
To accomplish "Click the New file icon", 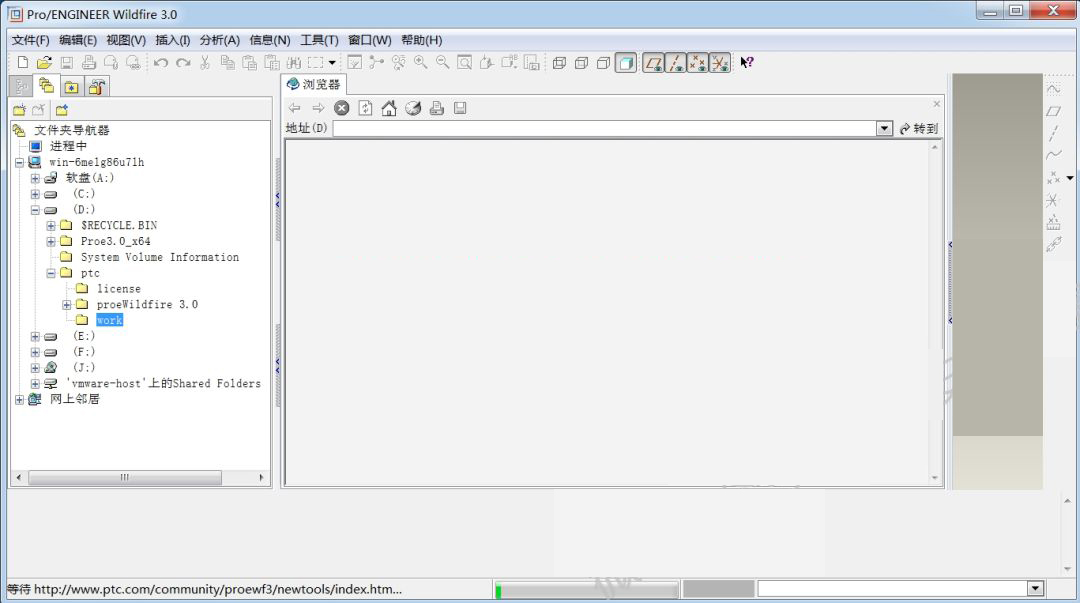I will coord(23,63).
